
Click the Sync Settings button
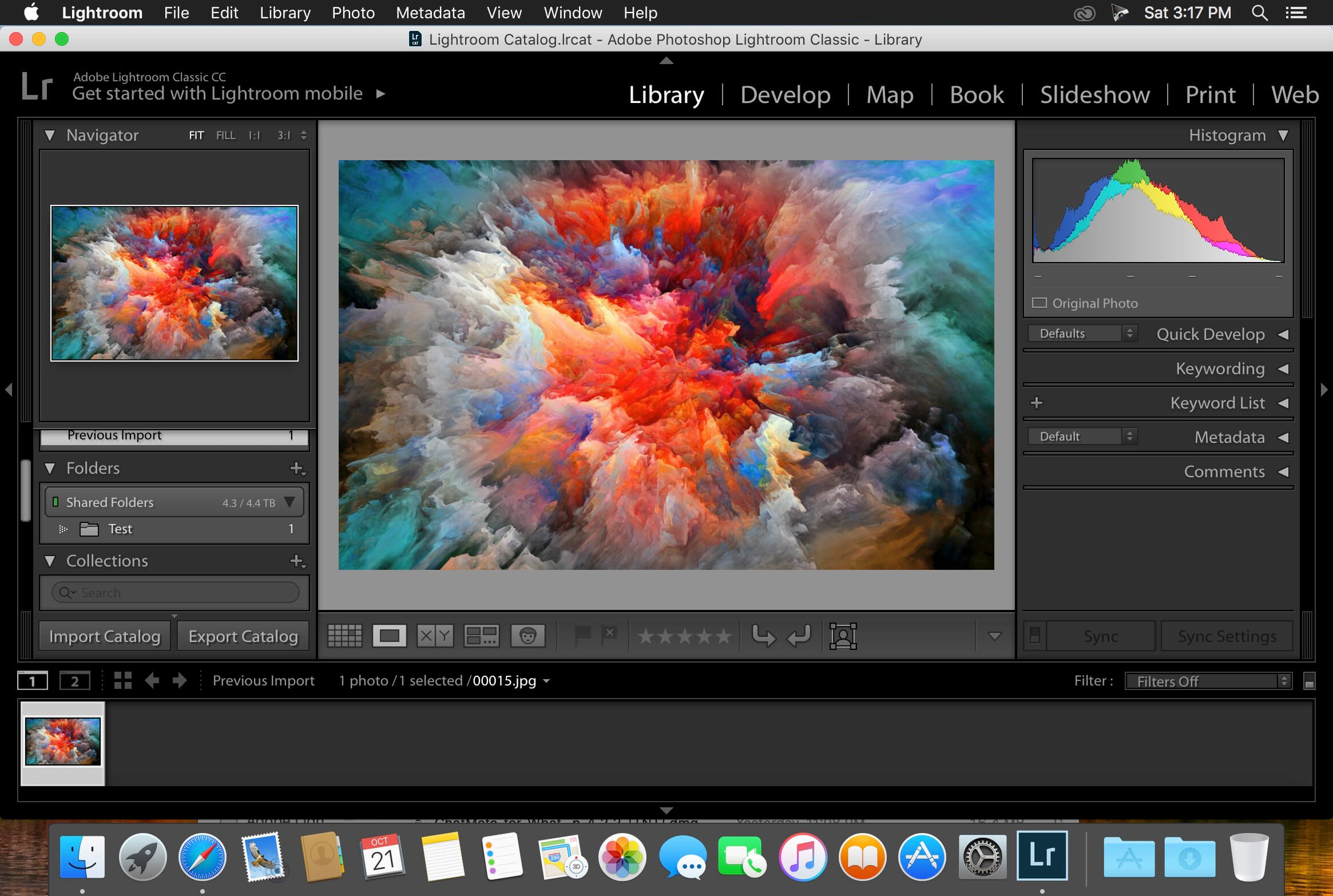click(1224, 635)
